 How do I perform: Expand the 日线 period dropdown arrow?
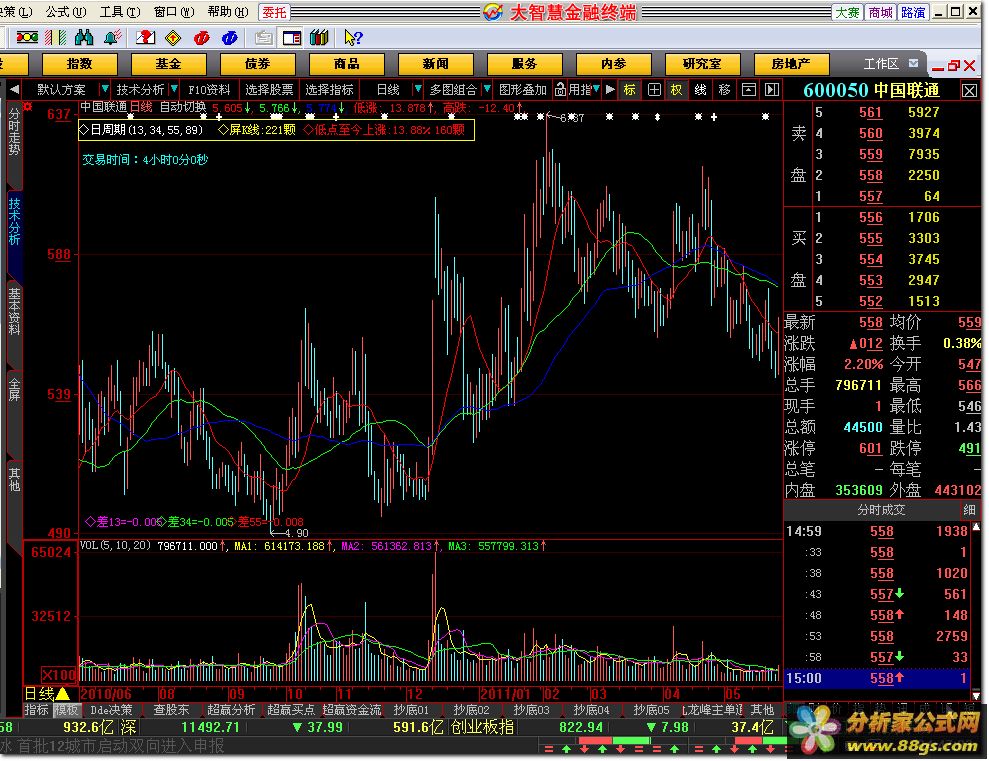418,89
